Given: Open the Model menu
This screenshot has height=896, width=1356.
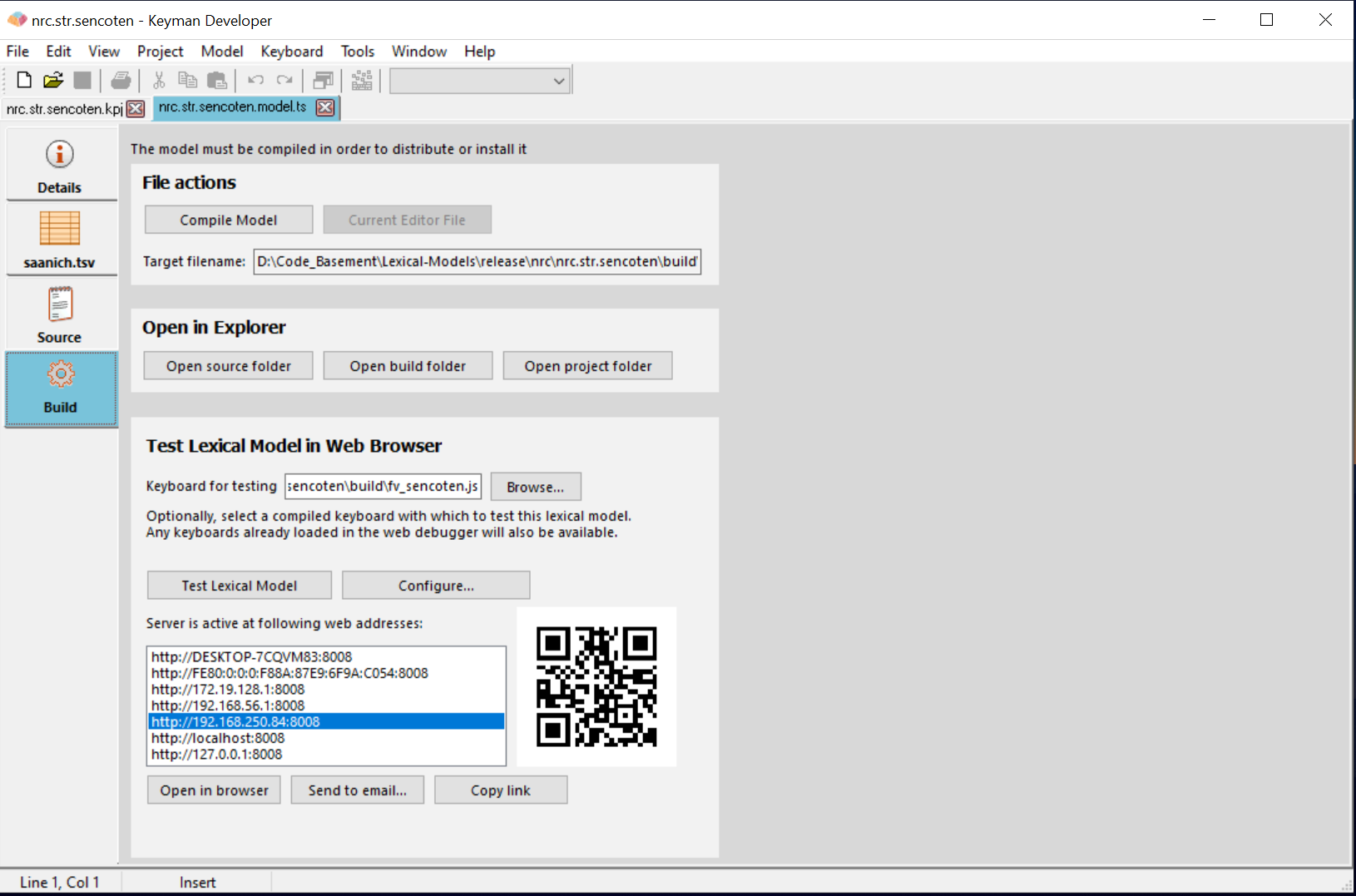Looking at the screenshot, I should pos(222,52).
